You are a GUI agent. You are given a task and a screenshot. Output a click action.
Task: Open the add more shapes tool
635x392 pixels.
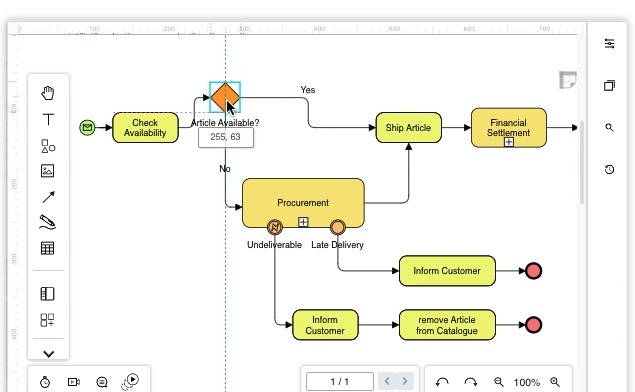pyautogui.click(x=47, y=320)
